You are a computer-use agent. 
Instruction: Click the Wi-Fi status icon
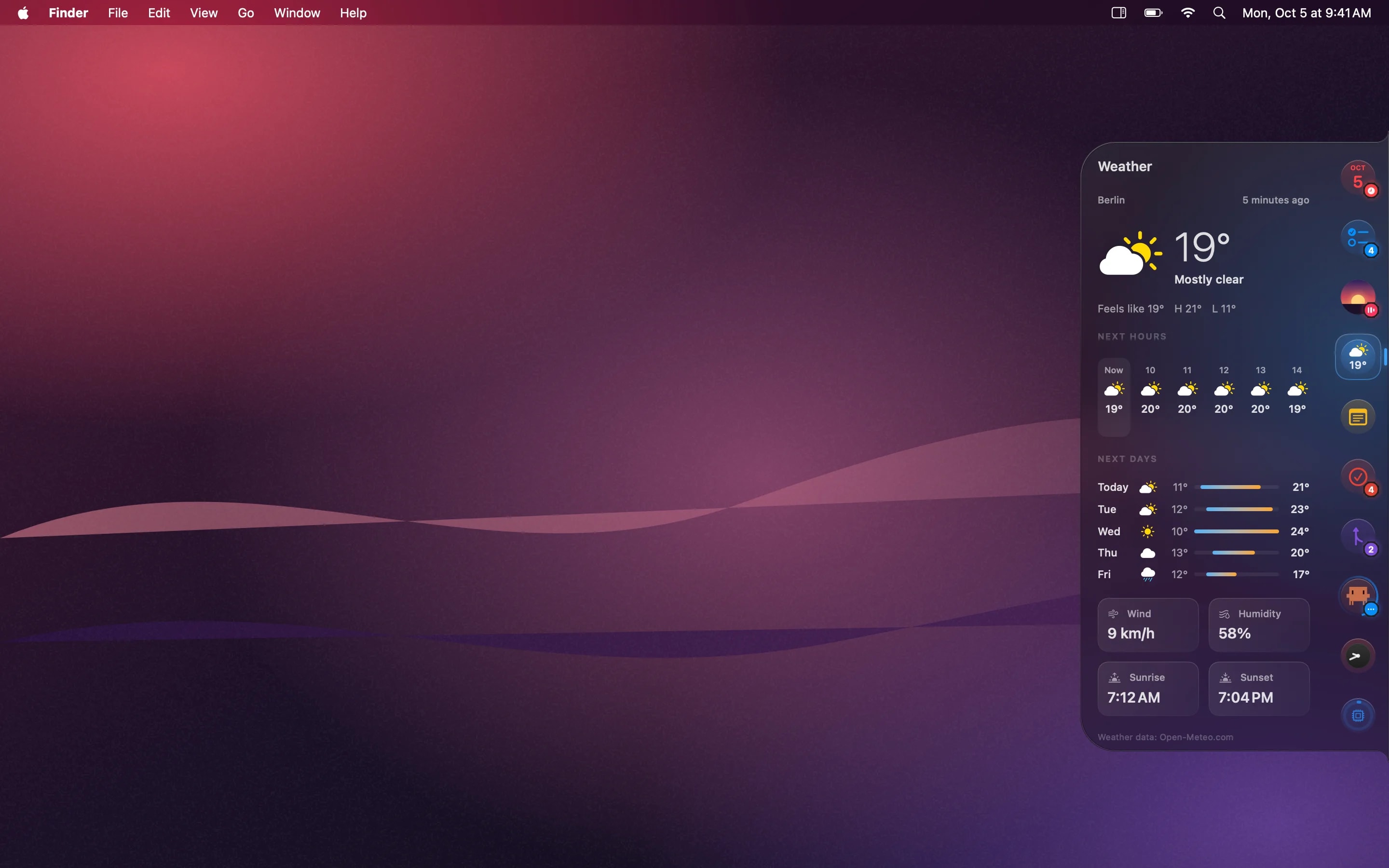[1187, 13]
